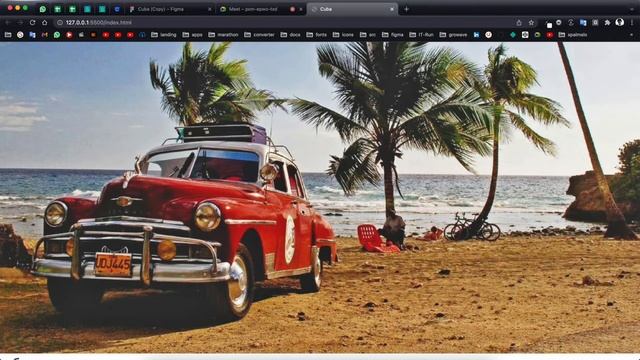Expand the tab search arrow at top right
Image resolution: width=640 pixels, height=360 pixels.
tap(633, 9)
